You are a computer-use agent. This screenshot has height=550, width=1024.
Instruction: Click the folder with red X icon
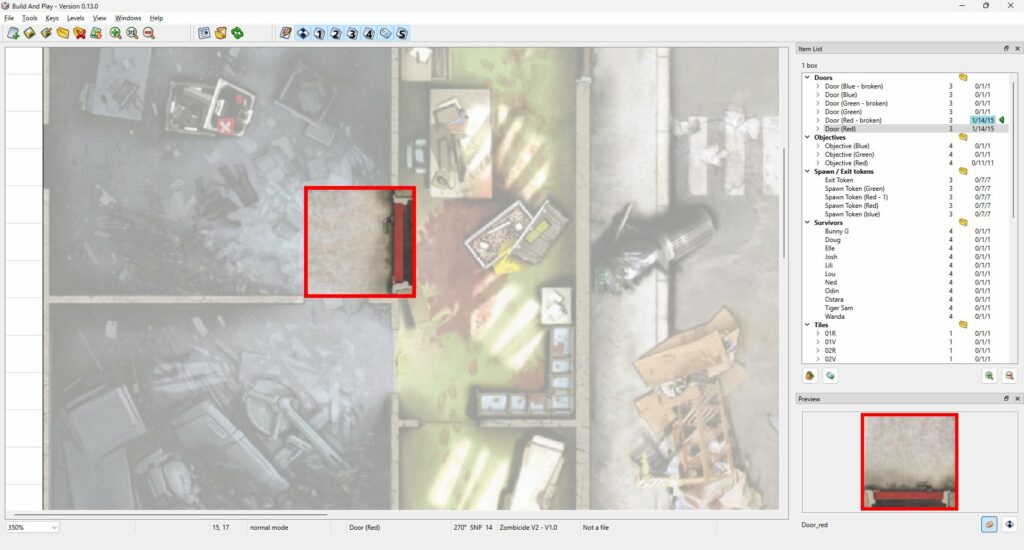click(80, 33)
